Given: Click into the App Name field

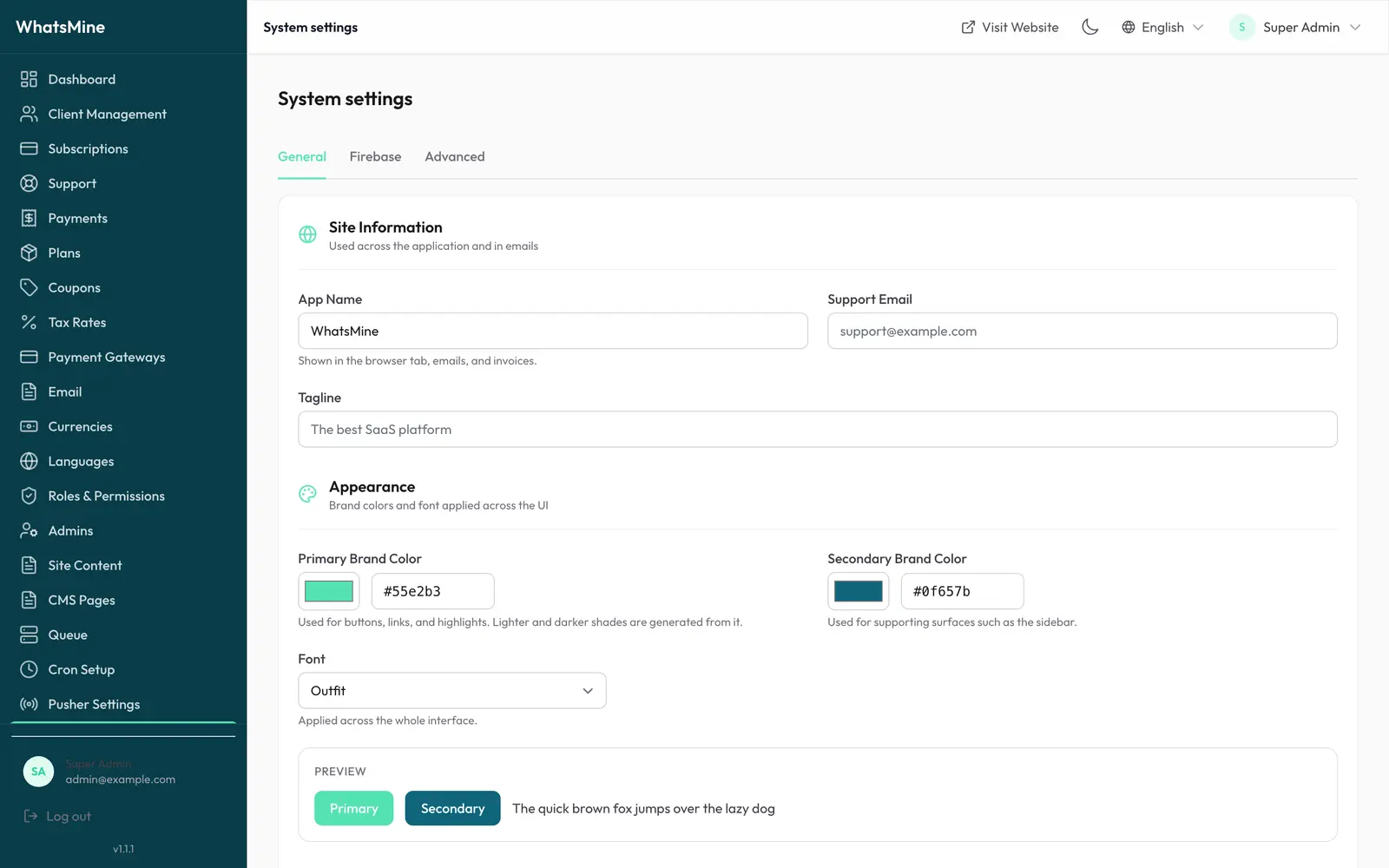Looking at the screenshot, I should pos(553,331).
